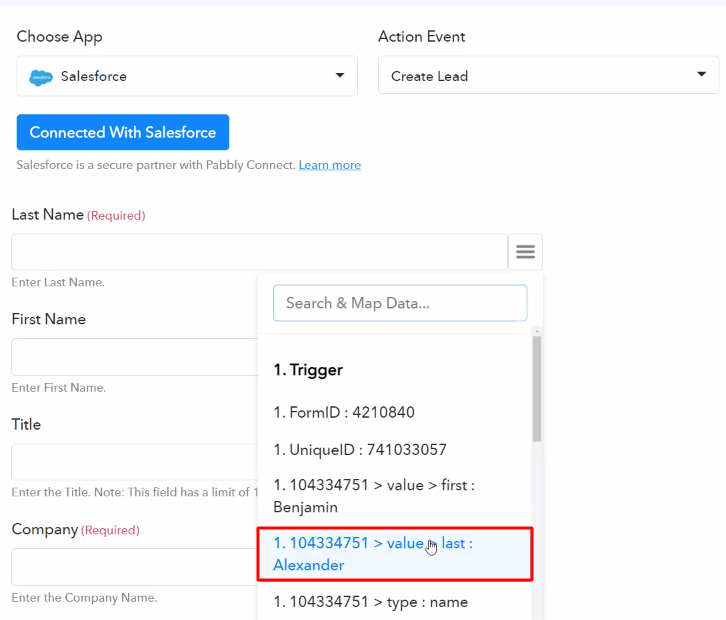This screenshot has width=726, height=620.
Task: Click the mapping list scrollbar thumb
Action: tap(537, 389)
